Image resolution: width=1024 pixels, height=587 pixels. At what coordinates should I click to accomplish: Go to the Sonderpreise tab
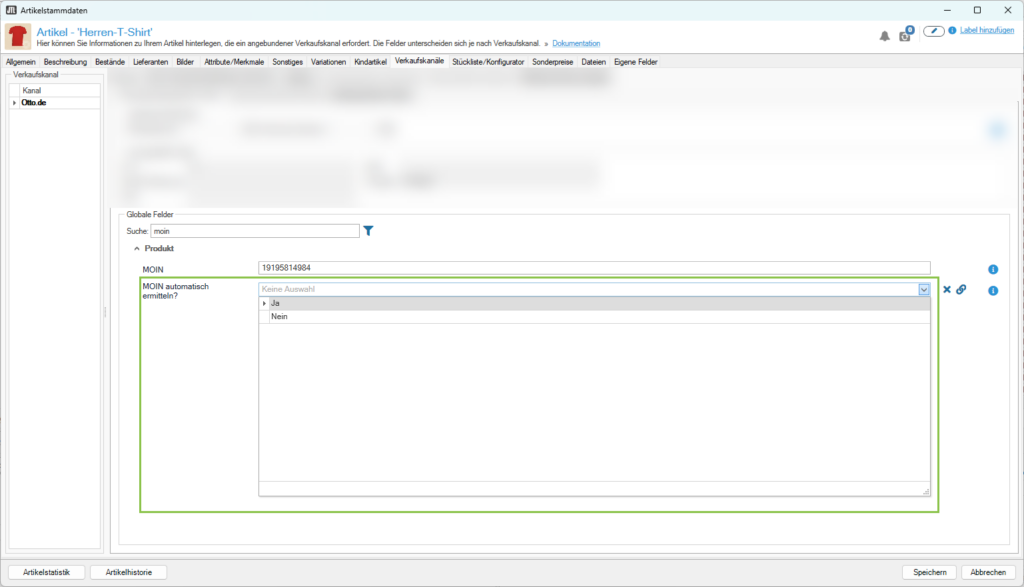(554, 62)
